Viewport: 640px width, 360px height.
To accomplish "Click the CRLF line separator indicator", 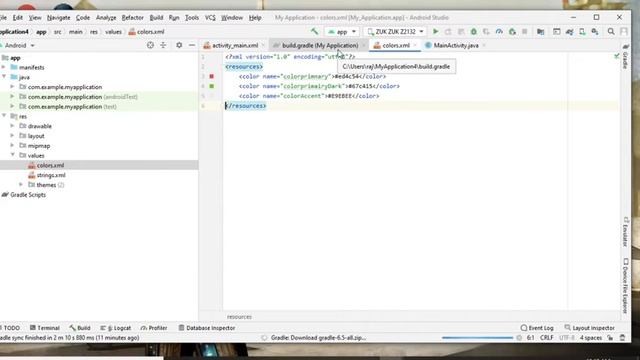I will [x=547, y=338].
